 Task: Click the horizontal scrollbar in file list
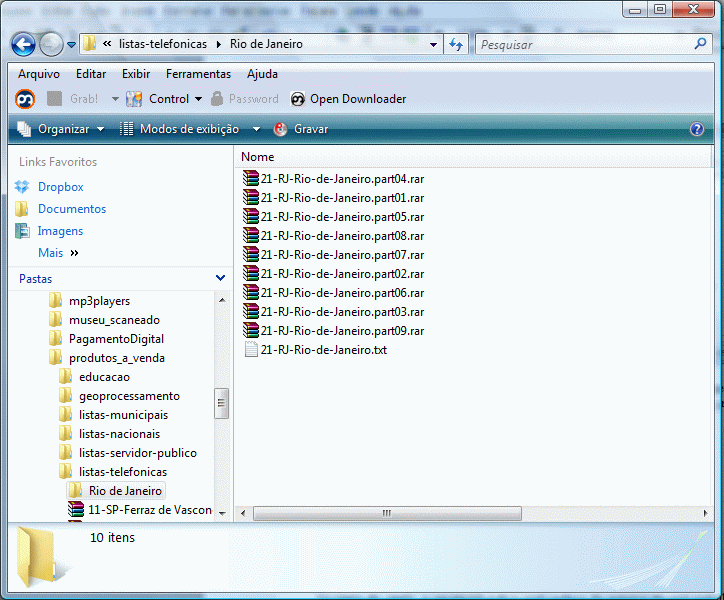coord(386,513)
